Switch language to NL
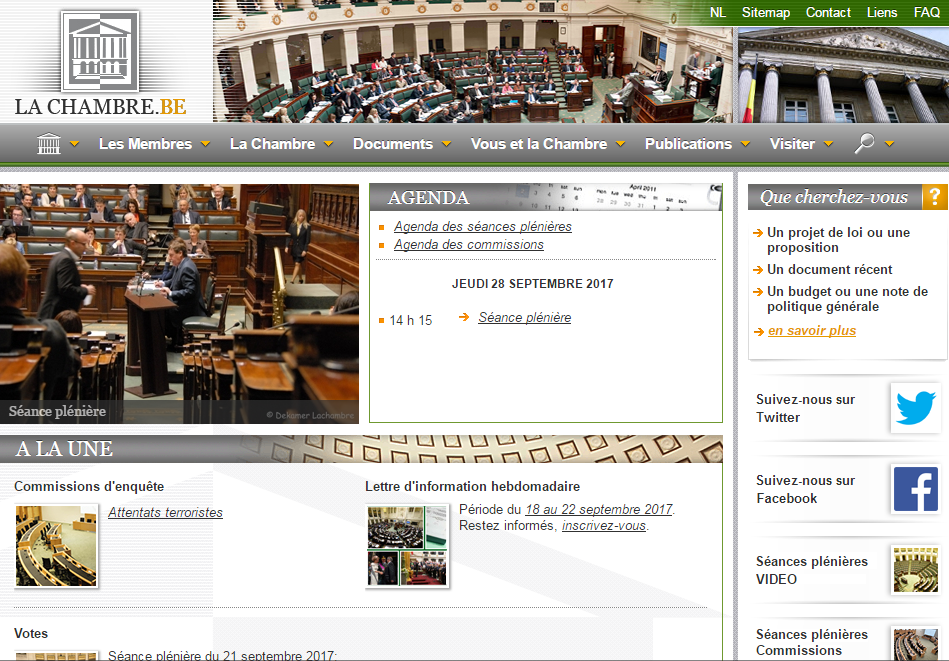The height and width of the screenshot is (661, 949). [717, 13]
